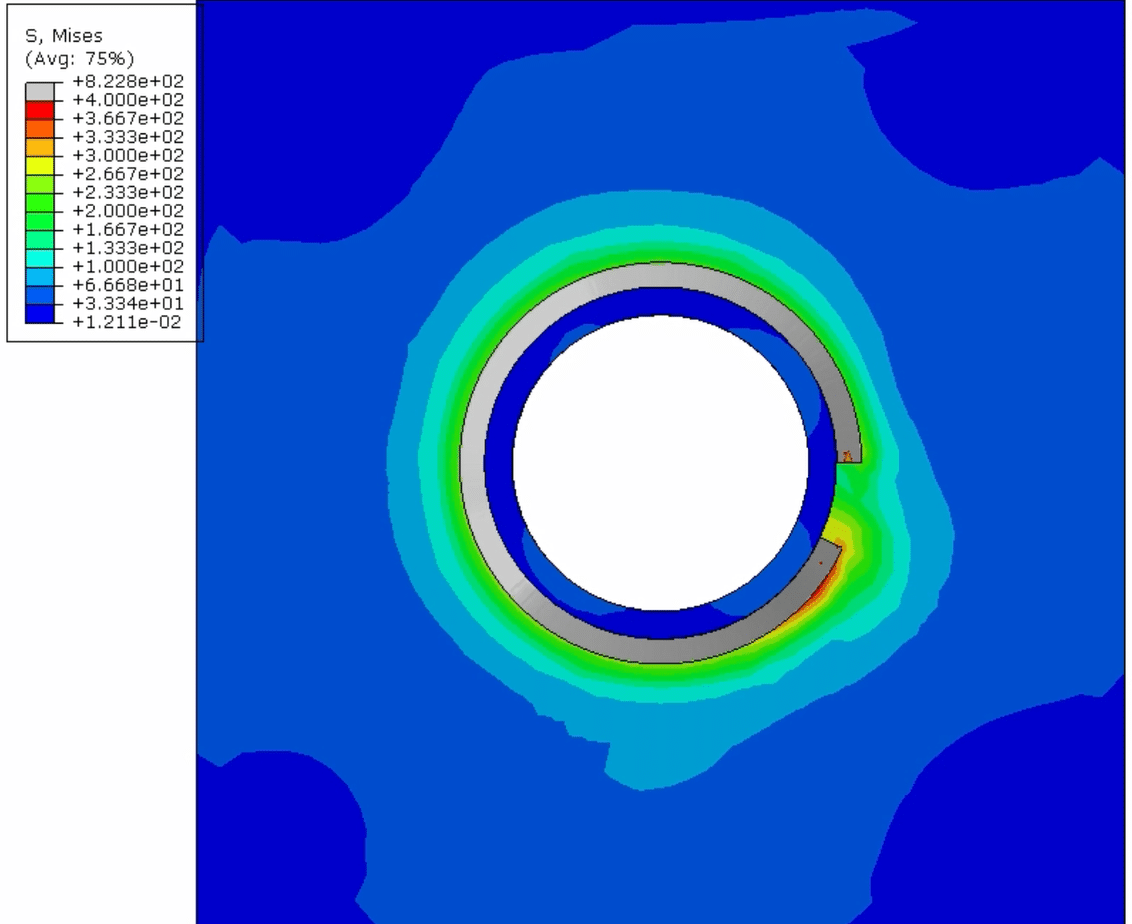Image resolution: width=1132 pixels, height=924 pixels.
Task: Click the red swatch in the legend
Action: (39, 109)
